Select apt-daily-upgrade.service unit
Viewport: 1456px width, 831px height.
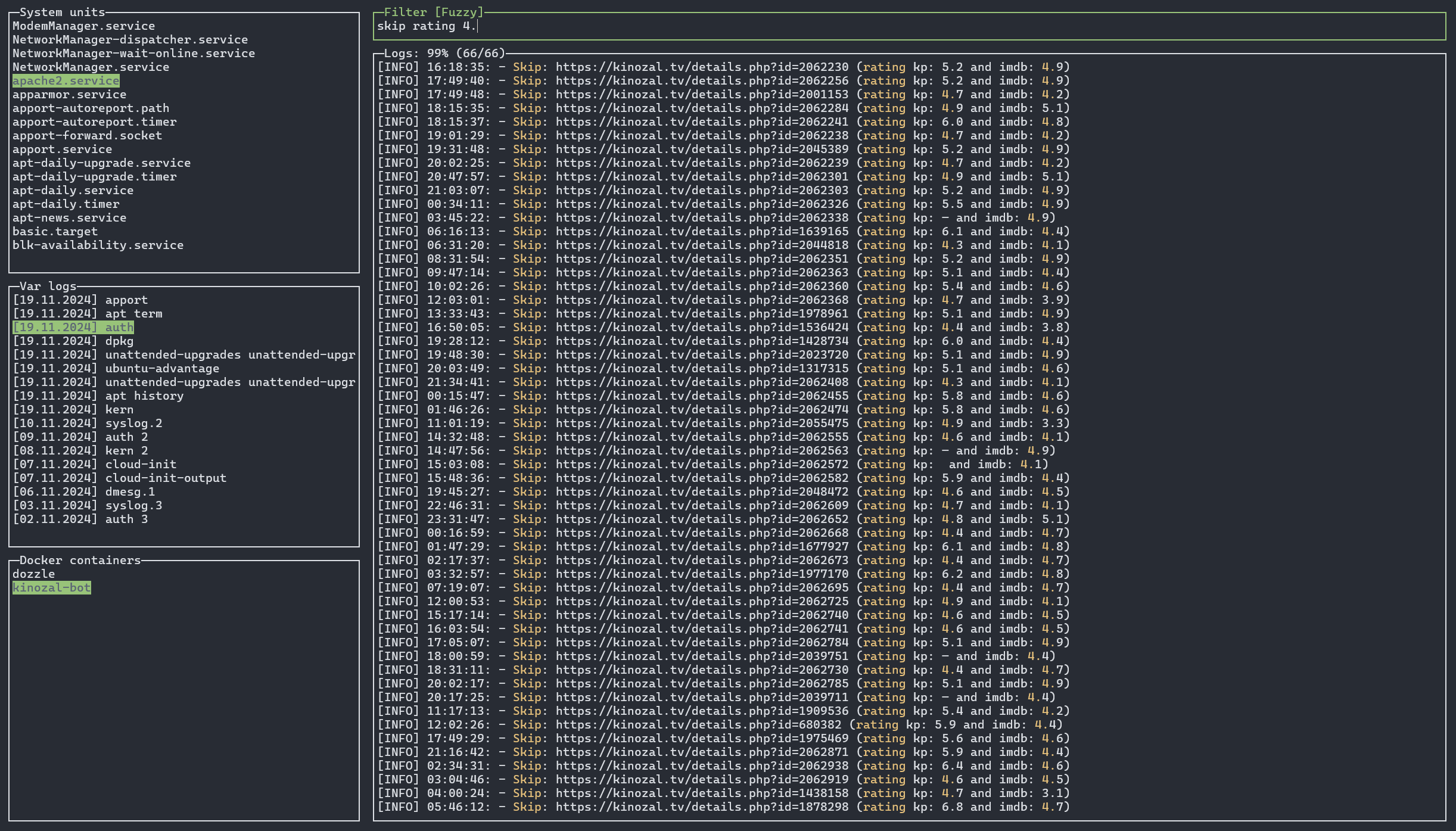pos(101,163)
